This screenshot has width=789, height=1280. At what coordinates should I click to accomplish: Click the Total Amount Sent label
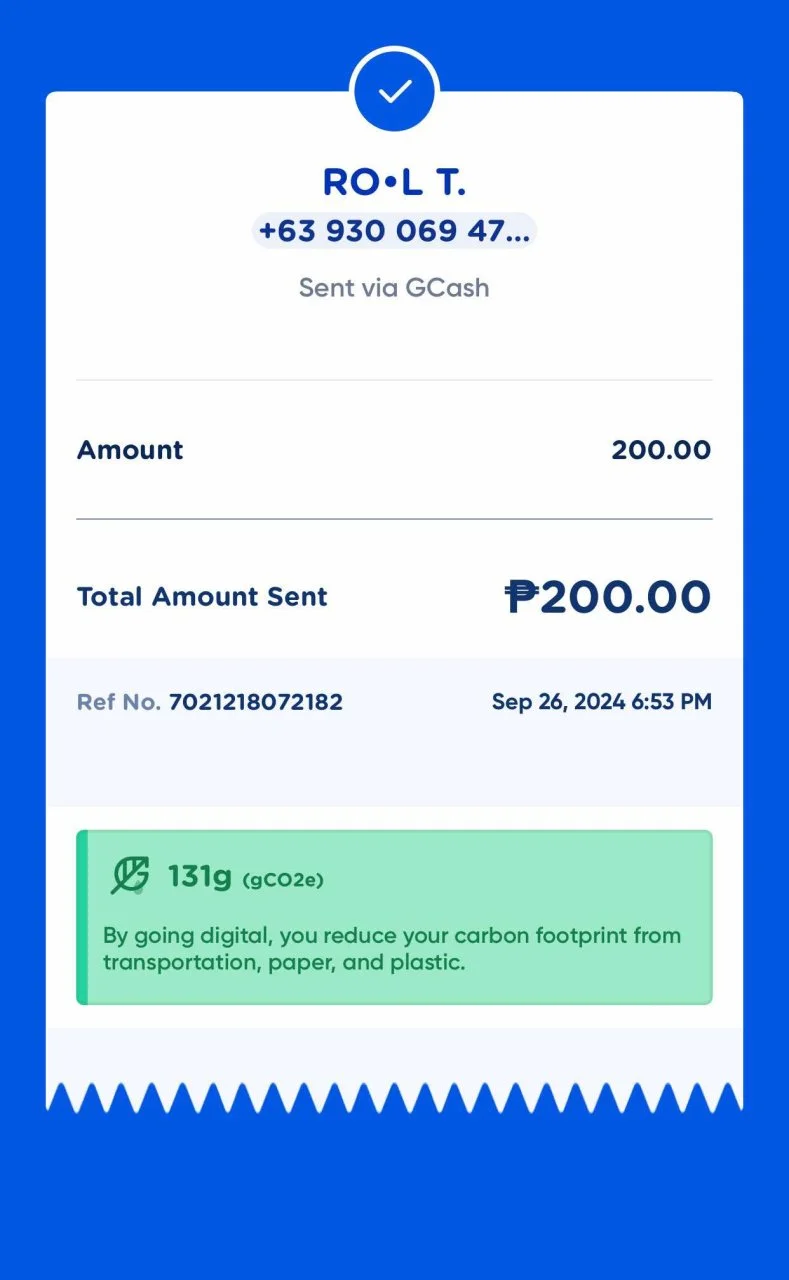coord(202,597)
